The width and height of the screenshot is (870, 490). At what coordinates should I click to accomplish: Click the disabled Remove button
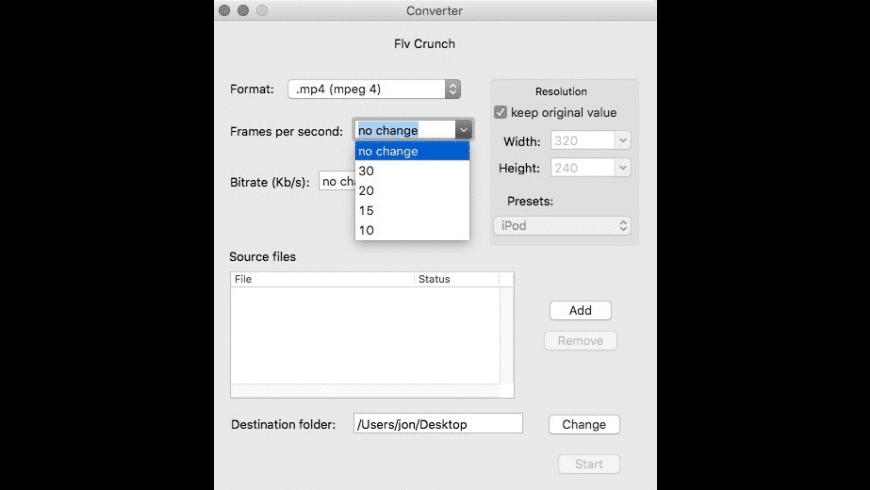pyautogui.click(x=580, y=341)
